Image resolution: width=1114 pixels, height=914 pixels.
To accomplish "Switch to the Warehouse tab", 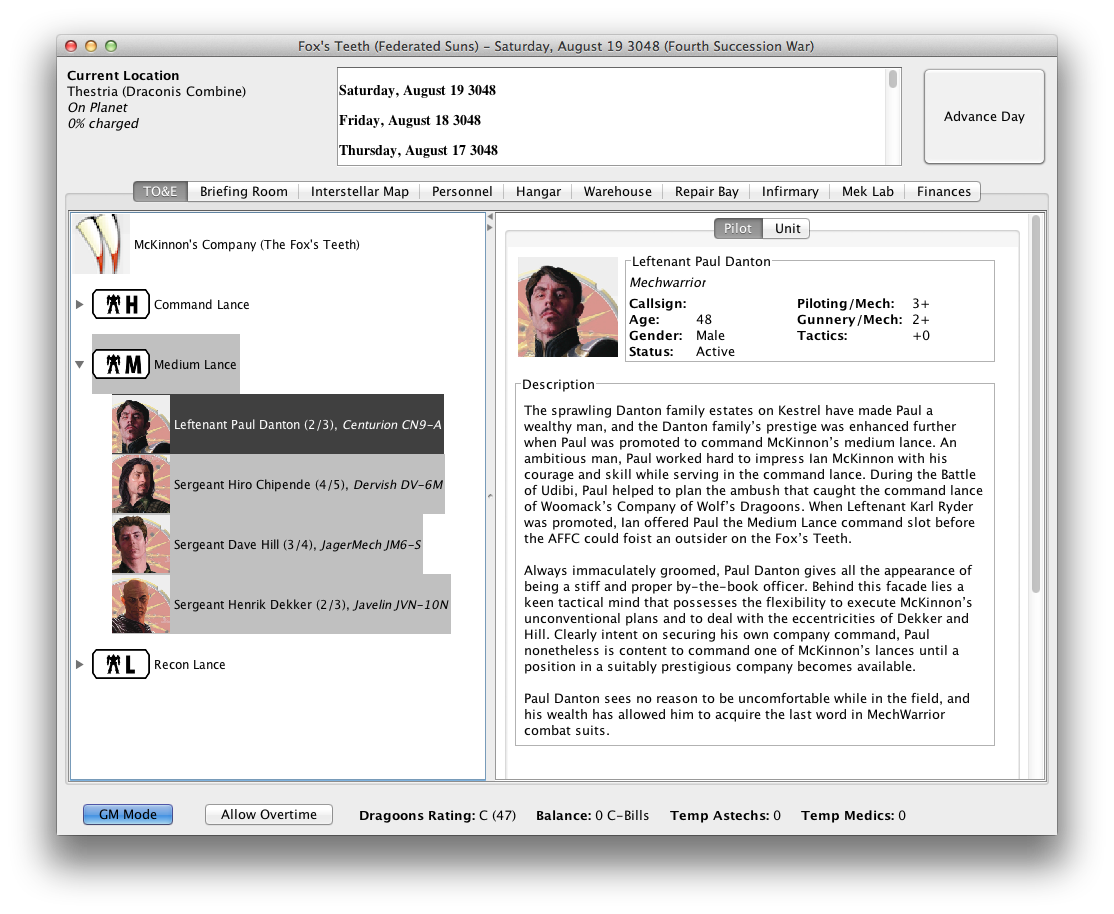I will (617, 191).
